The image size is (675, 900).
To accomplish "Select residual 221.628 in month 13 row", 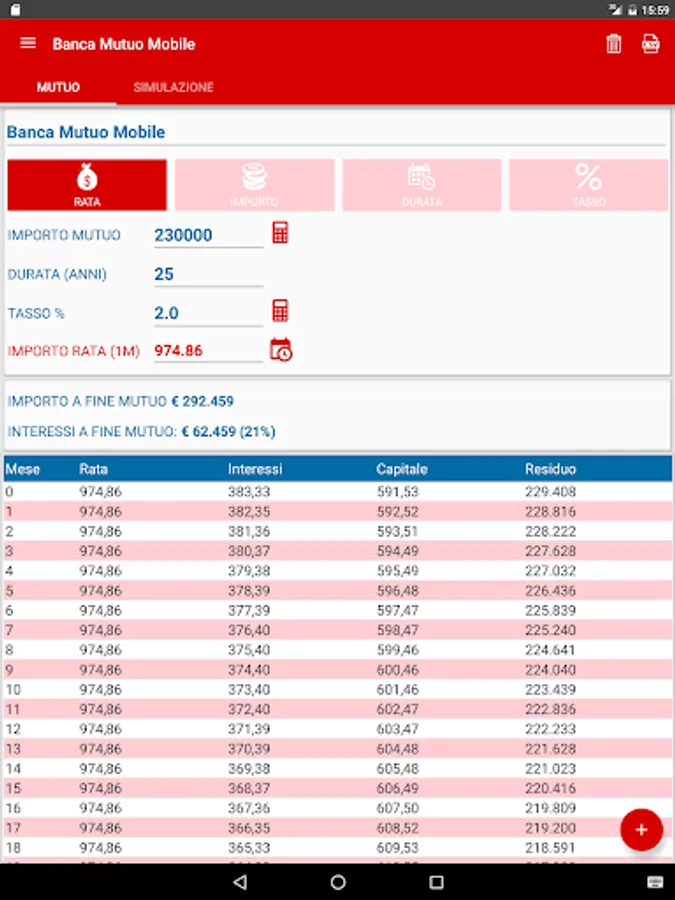I will pos(550,749).
